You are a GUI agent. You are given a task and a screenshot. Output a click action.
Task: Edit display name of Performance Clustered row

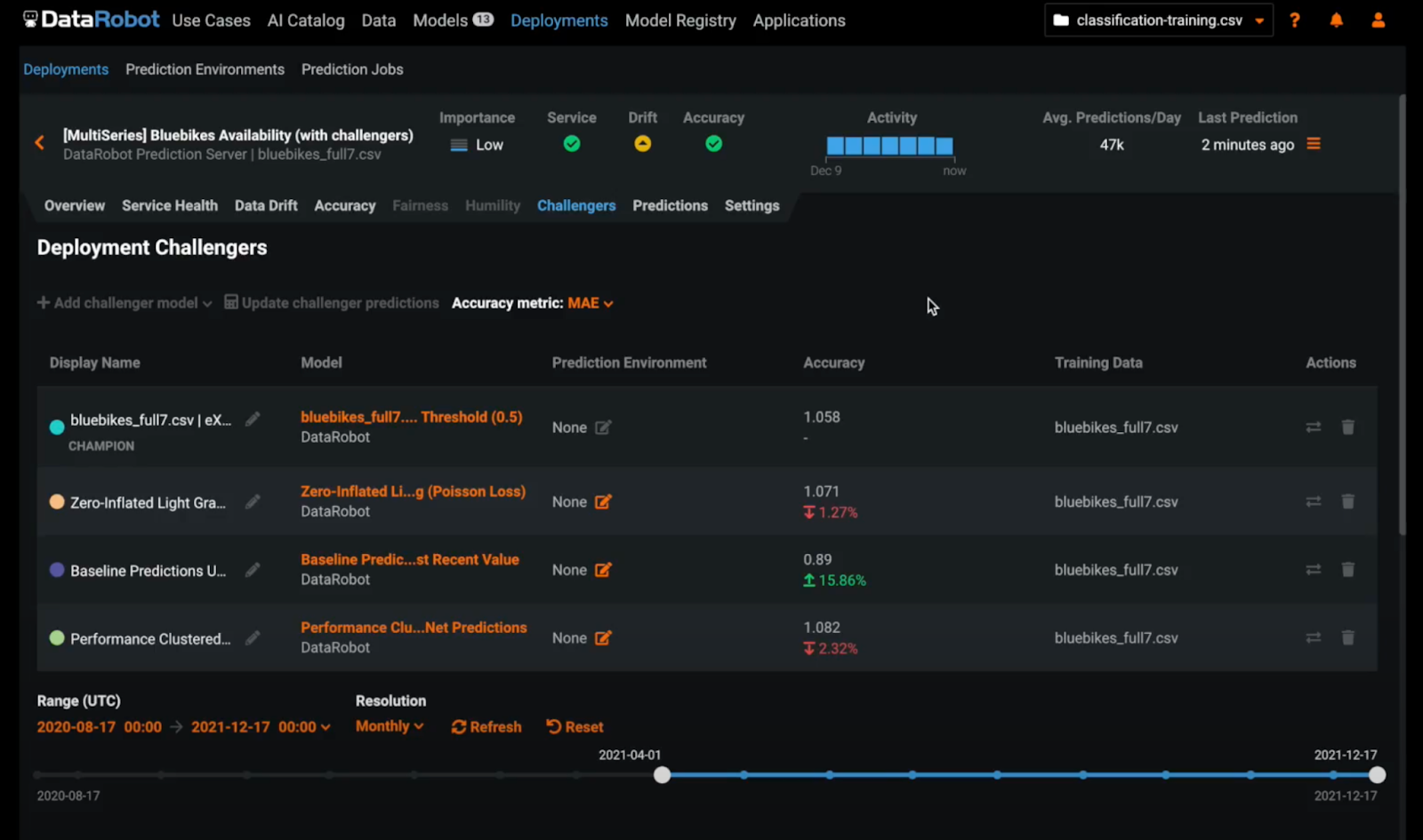tap(253, 638)
